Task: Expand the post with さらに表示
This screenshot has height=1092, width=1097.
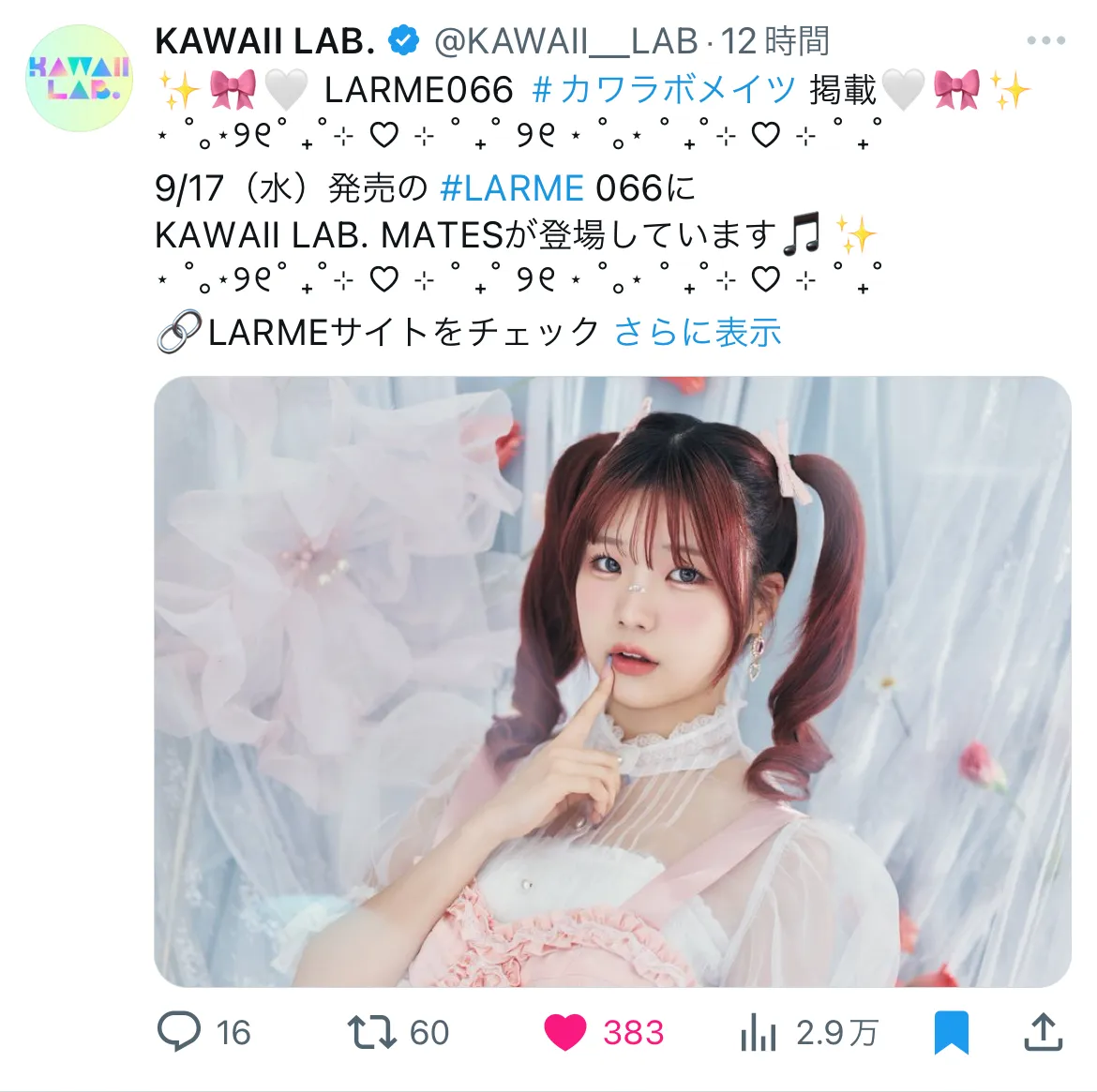Action: (x=697, y=332)
